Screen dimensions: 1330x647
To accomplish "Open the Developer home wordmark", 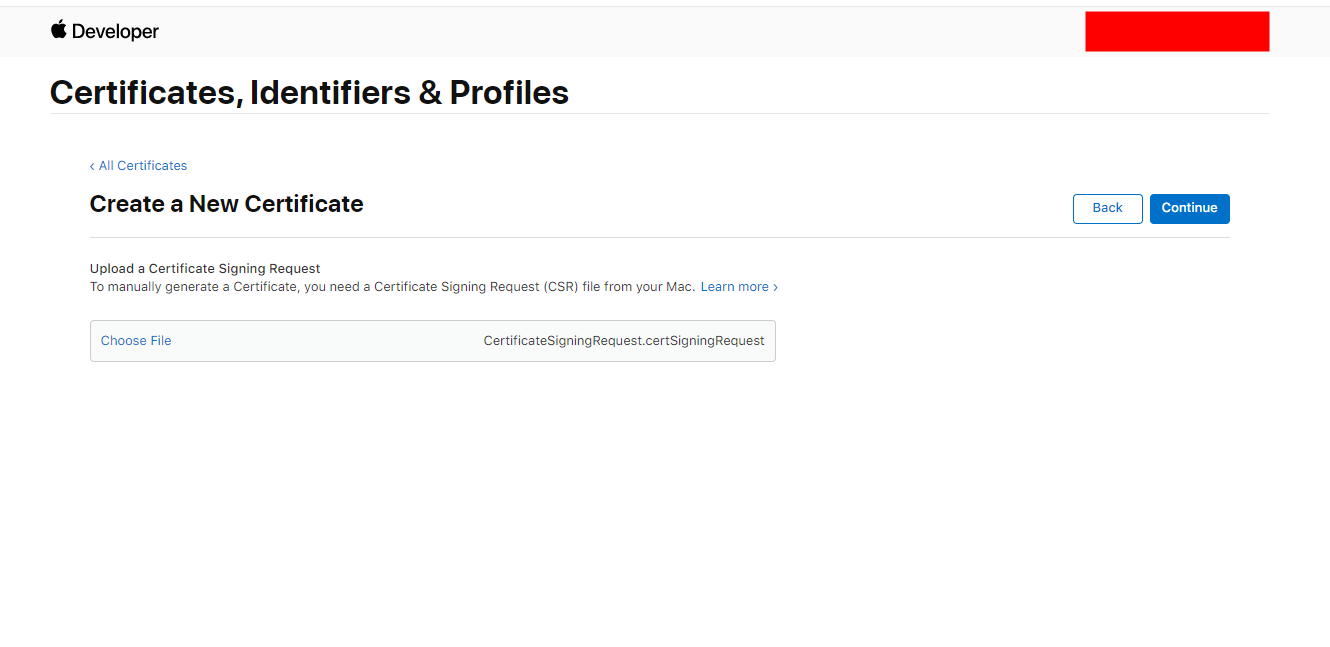I will click(115, 31).
